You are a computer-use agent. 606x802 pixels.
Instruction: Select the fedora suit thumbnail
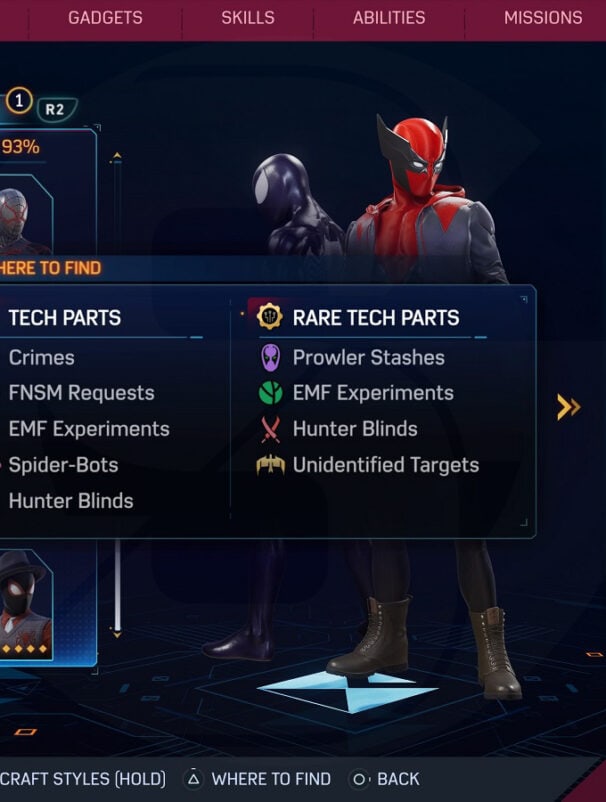tap(25, 604)
